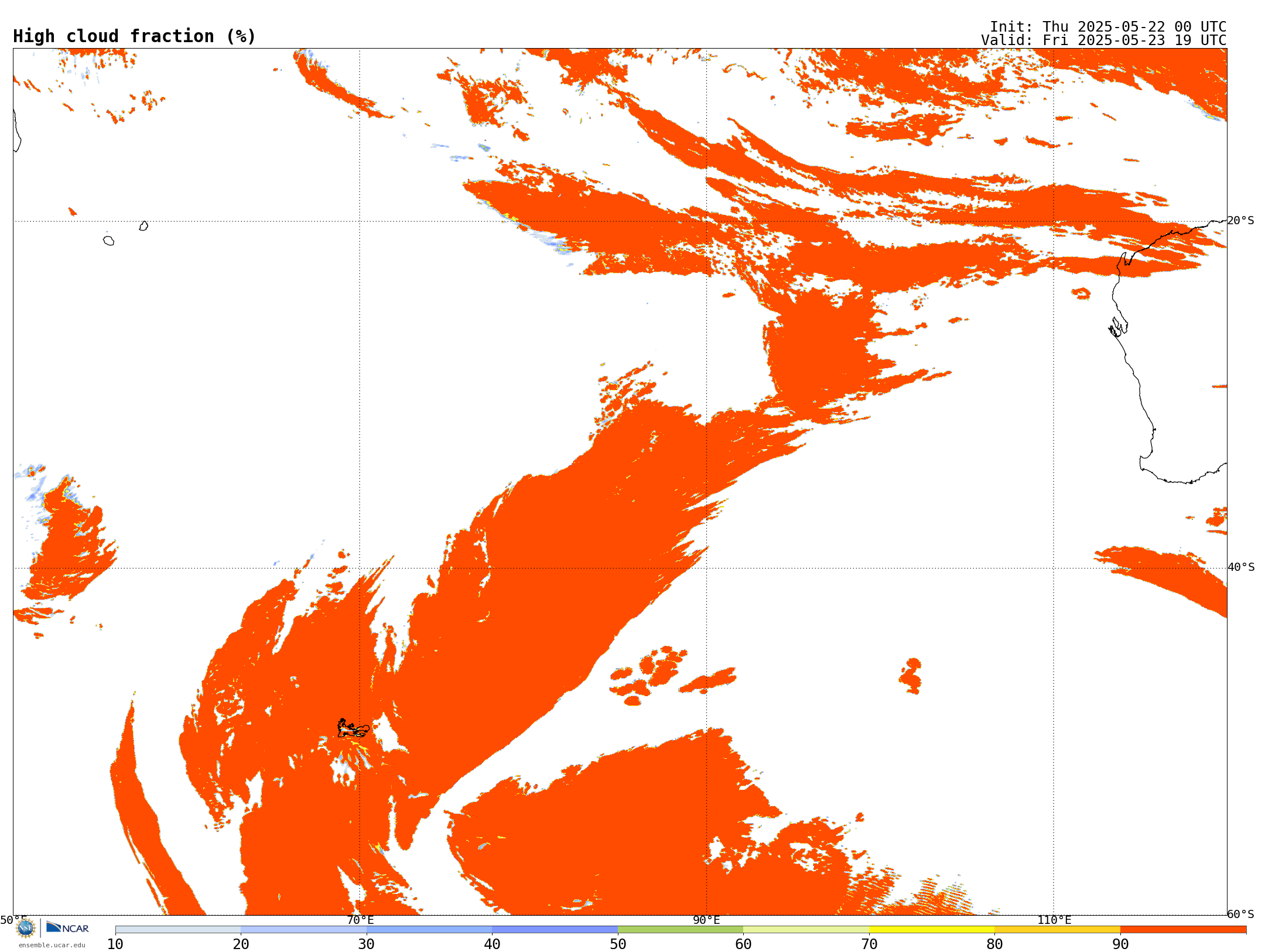This screenshot has height=952, width=1265.
Task: Click the colorbar tick label '30'
Action: [367, 944]
